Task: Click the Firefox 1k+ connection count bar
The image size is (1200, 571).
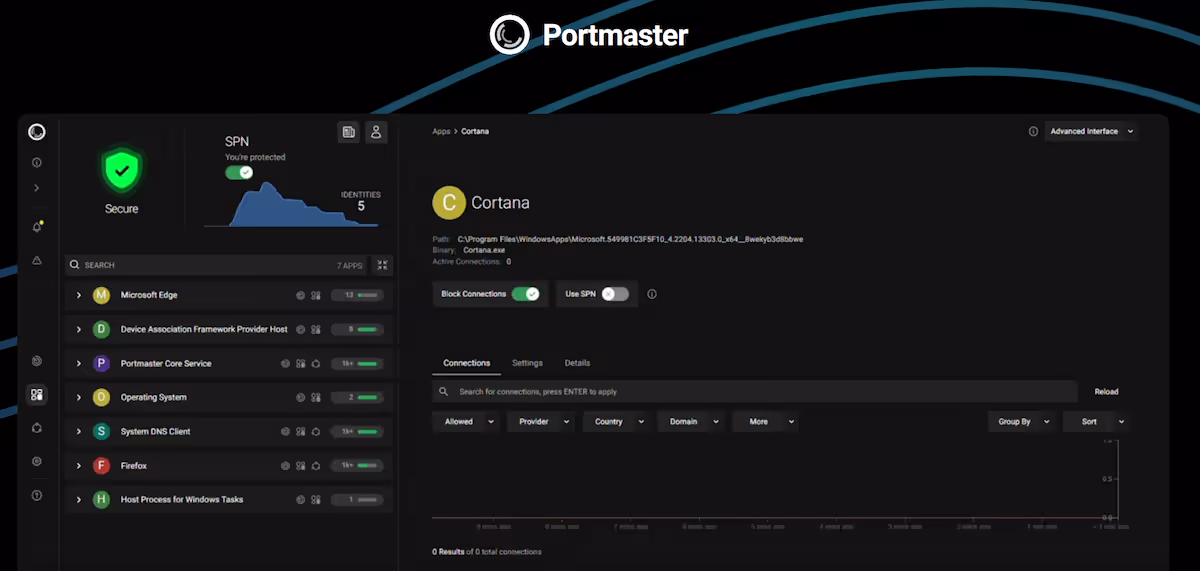Action: click(358, 466)
